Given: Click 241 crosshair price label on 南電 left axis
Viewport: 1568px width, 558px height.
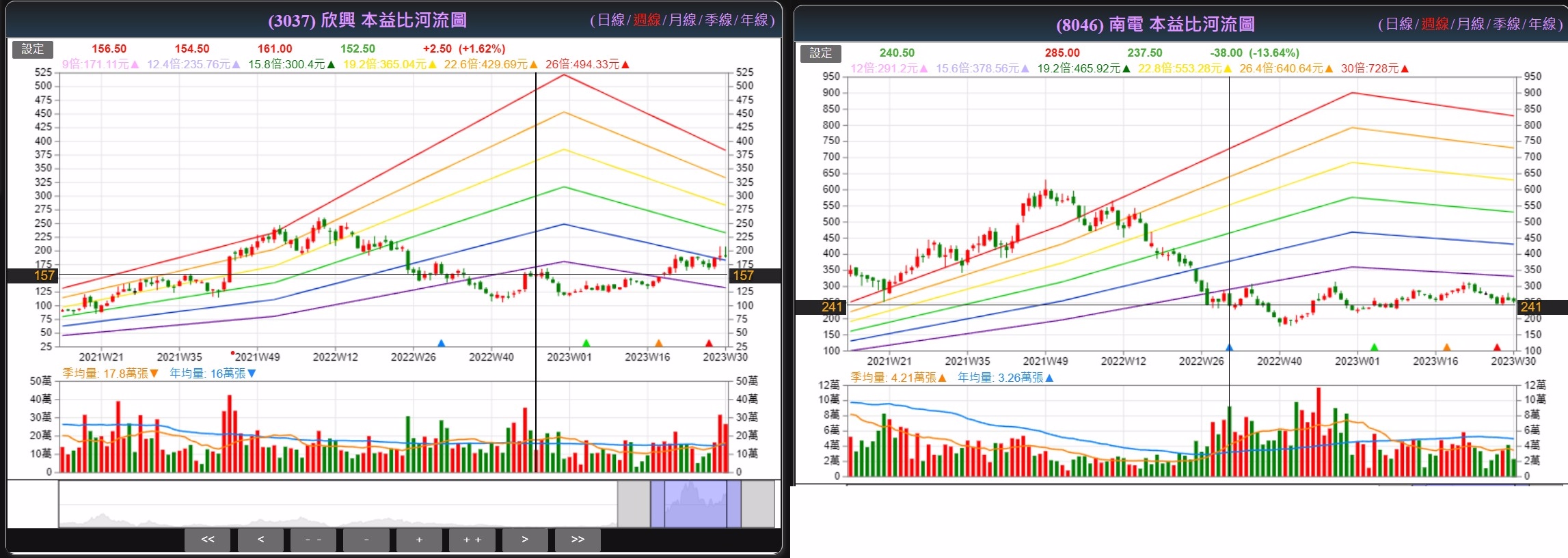Looking at the screenshot, I should tap(821, 307).
